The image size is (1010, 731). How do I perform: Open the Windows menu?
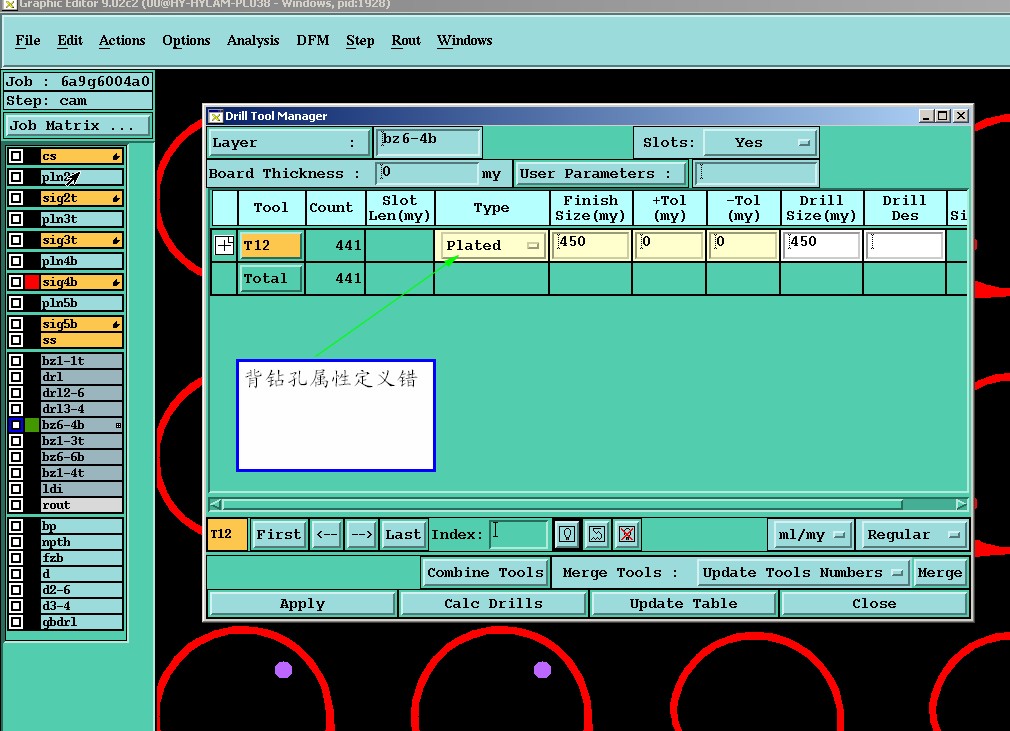(464, 41)
